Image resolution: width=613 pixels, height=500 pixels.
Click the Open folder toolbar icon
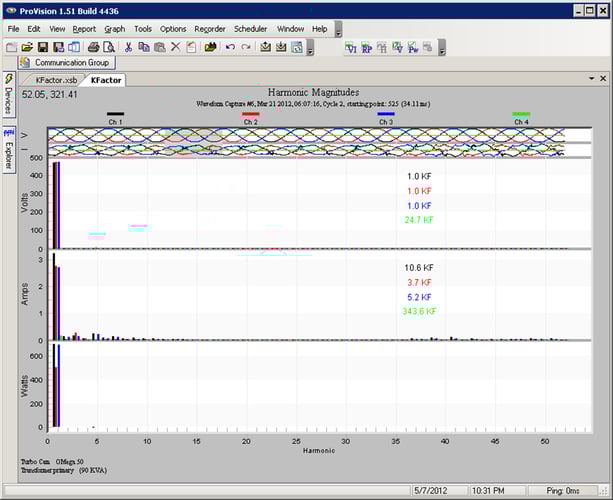pyautogui.click(x=27, y=47)
